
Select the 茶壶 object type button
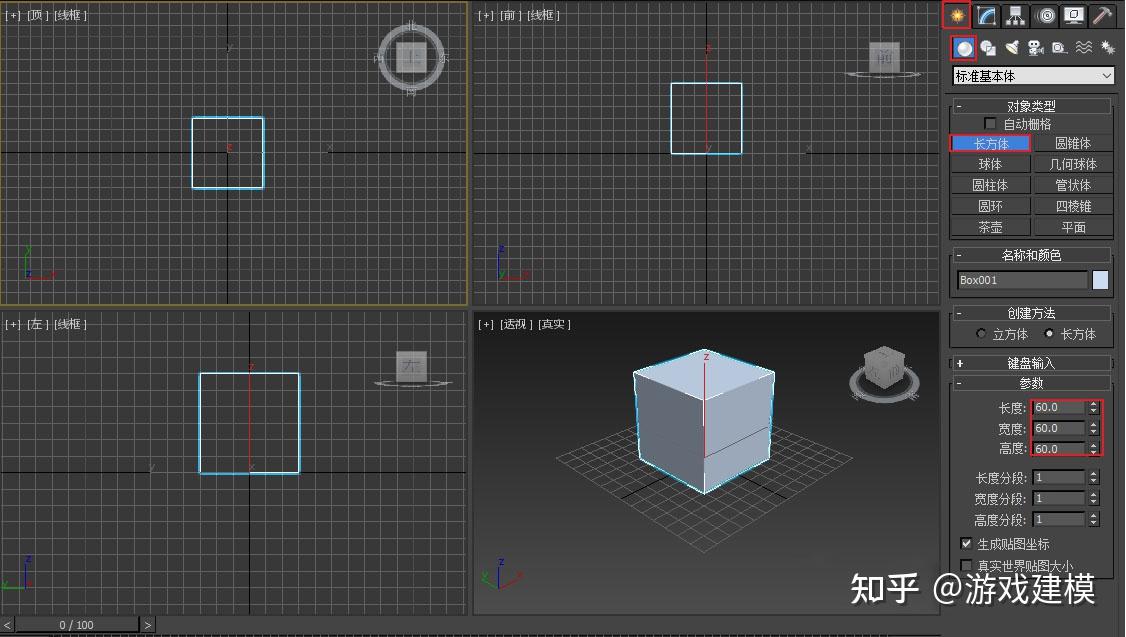989,226
